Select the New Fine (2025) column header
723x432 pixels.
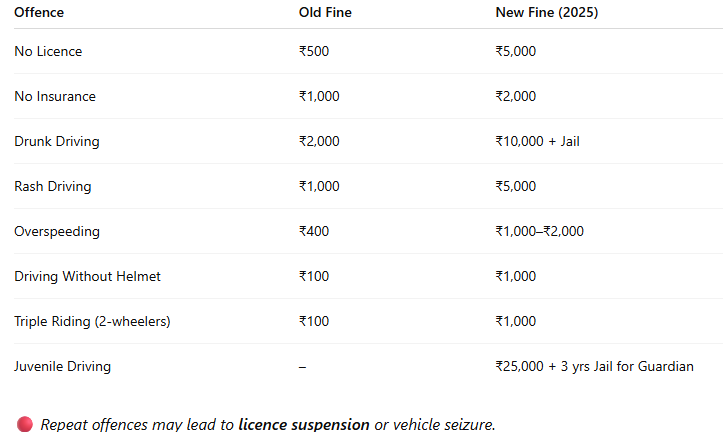tap(546, 12)
